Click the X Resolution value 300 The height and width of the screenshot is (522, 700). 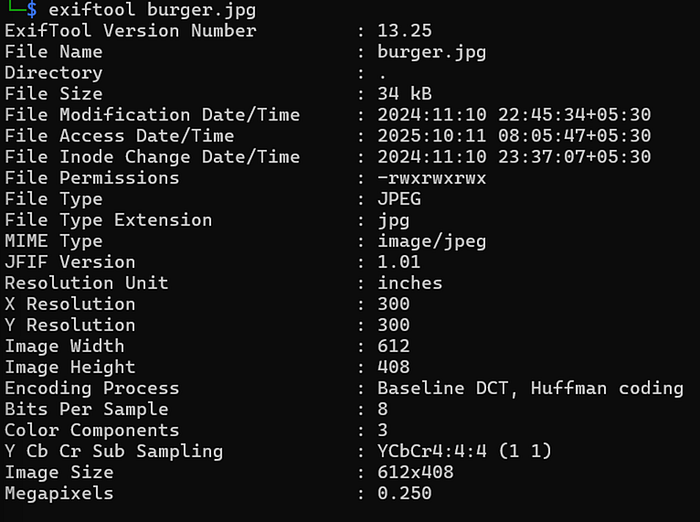point(394,304)
